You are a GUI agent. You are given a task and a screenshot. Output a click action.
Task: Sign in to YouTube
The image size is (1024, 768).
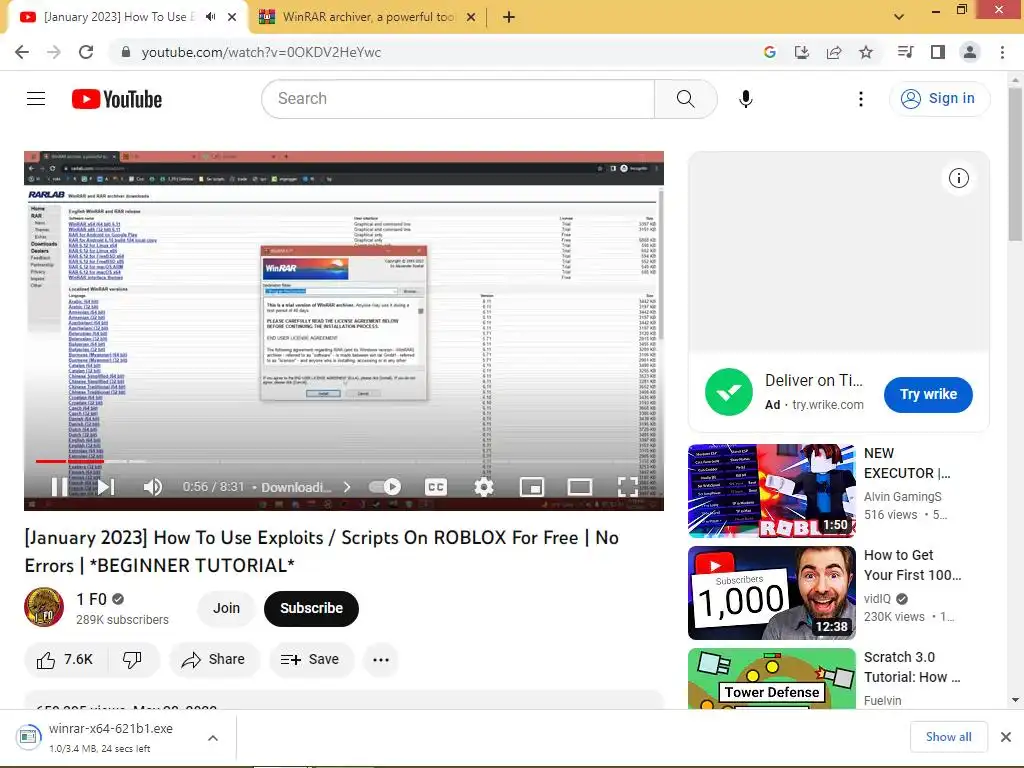click(939, 99)
